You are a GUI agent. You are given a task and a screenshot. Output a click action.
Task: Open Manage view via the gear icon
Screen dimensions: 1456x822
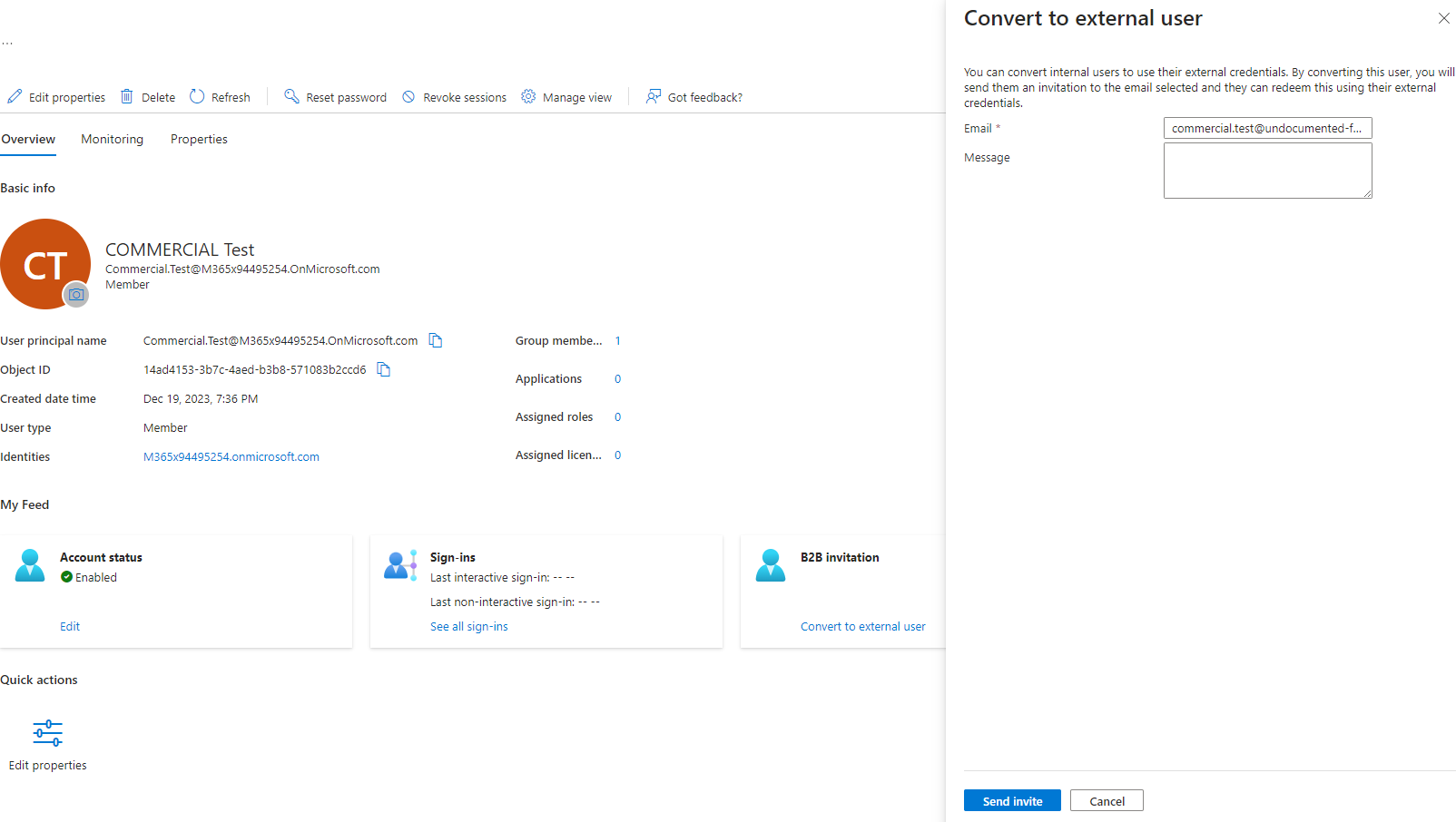click(528, 96)
